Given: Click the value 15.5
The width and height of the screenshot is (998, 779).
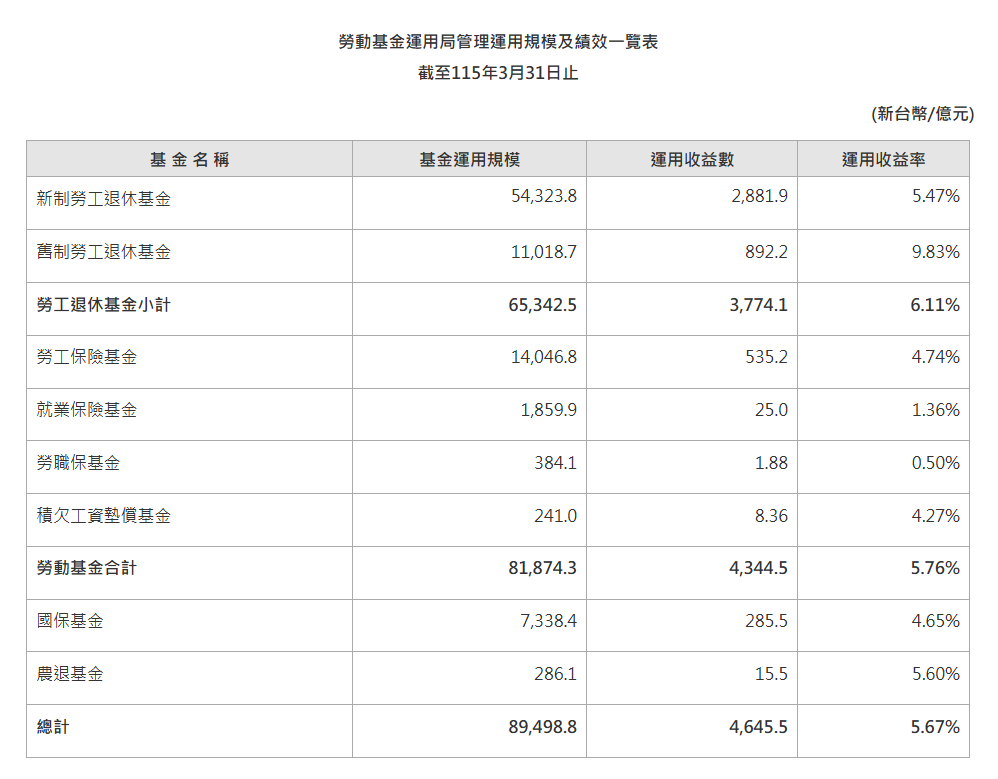Looking at the screenshot, I should pyautogui.click(x=771, y=673).
